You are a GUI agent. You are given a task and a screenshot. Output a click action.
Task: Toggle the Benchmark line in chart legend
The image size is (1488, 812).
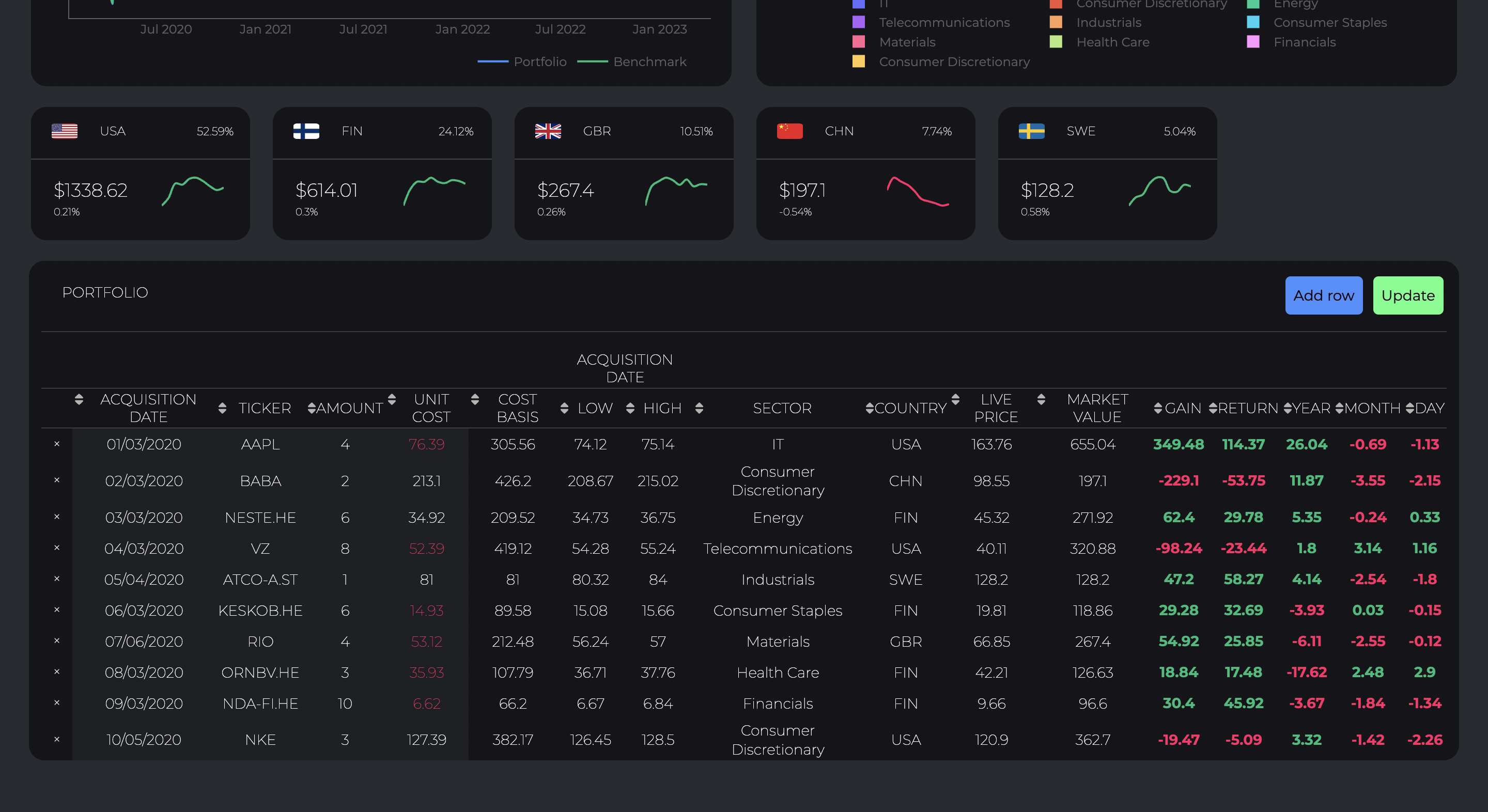click(x=632, y=61)
